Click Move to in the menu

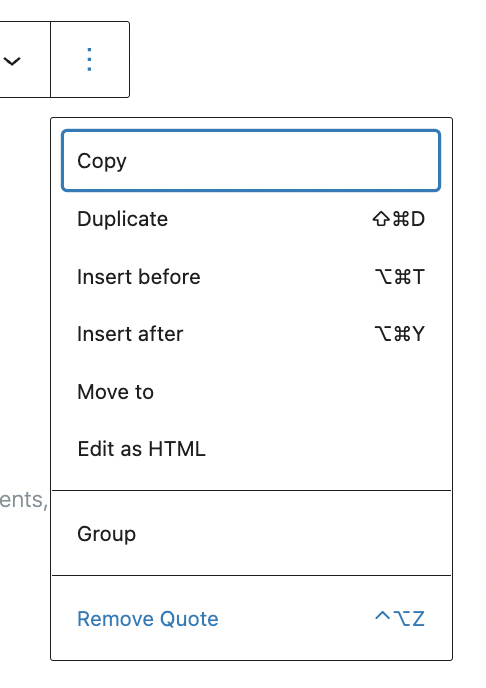coord(251,392)
